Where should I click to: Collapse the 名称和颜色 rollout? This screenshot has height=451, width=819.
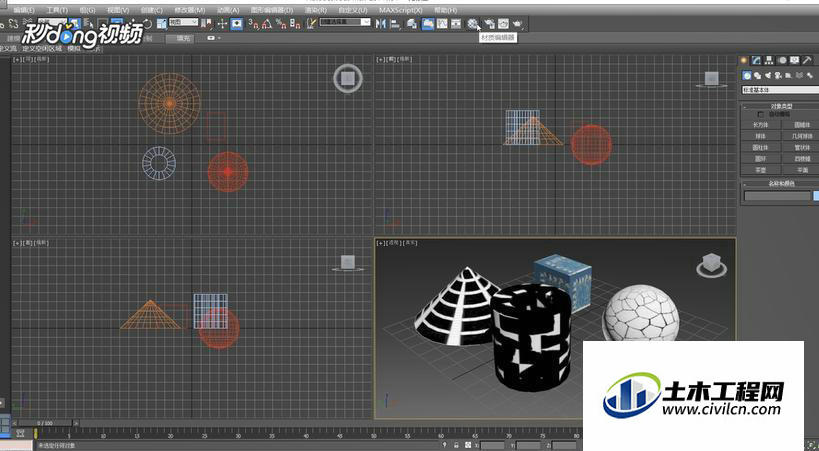(x=780, y=183)
